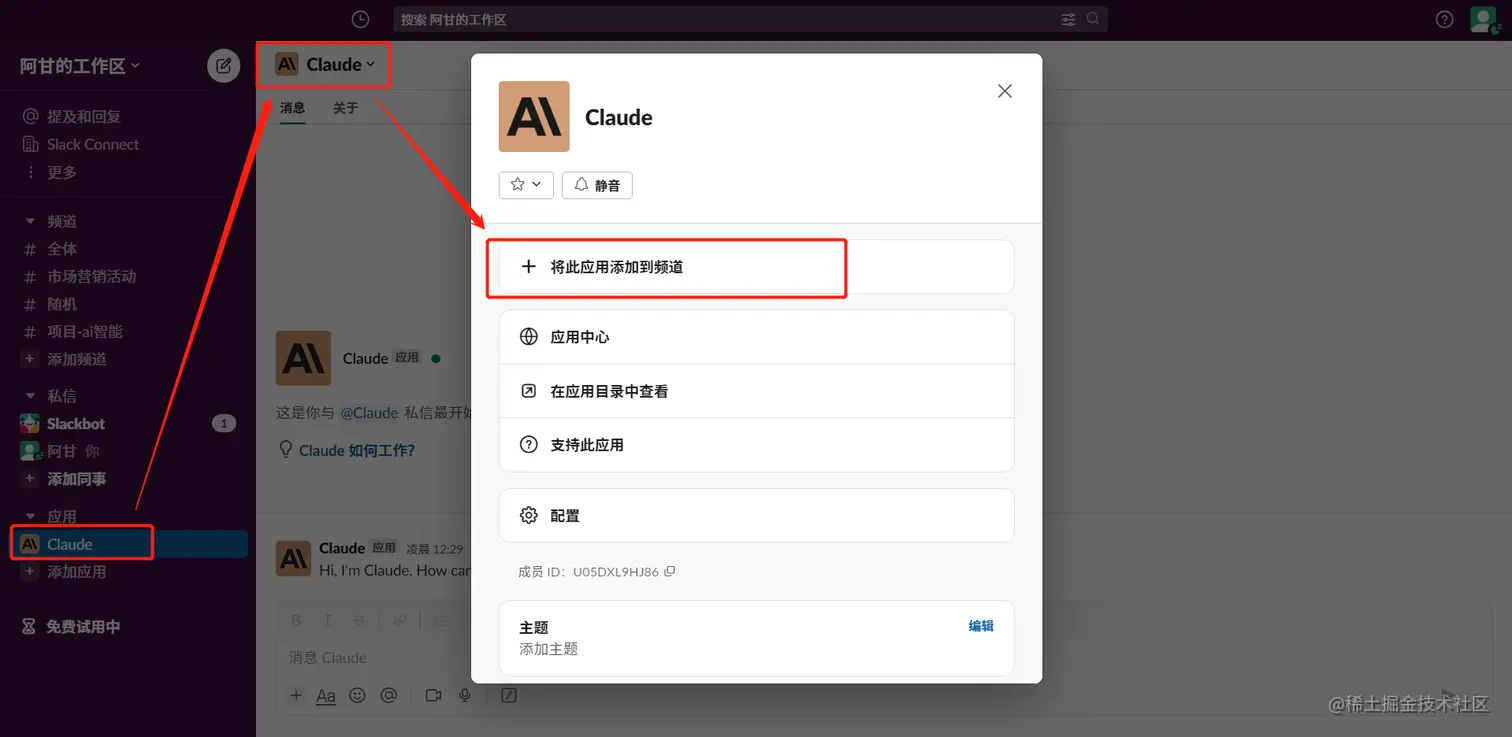Click the italic formatting icon in composer
The image size is (1512, 737).
click(x=329, y=621)
